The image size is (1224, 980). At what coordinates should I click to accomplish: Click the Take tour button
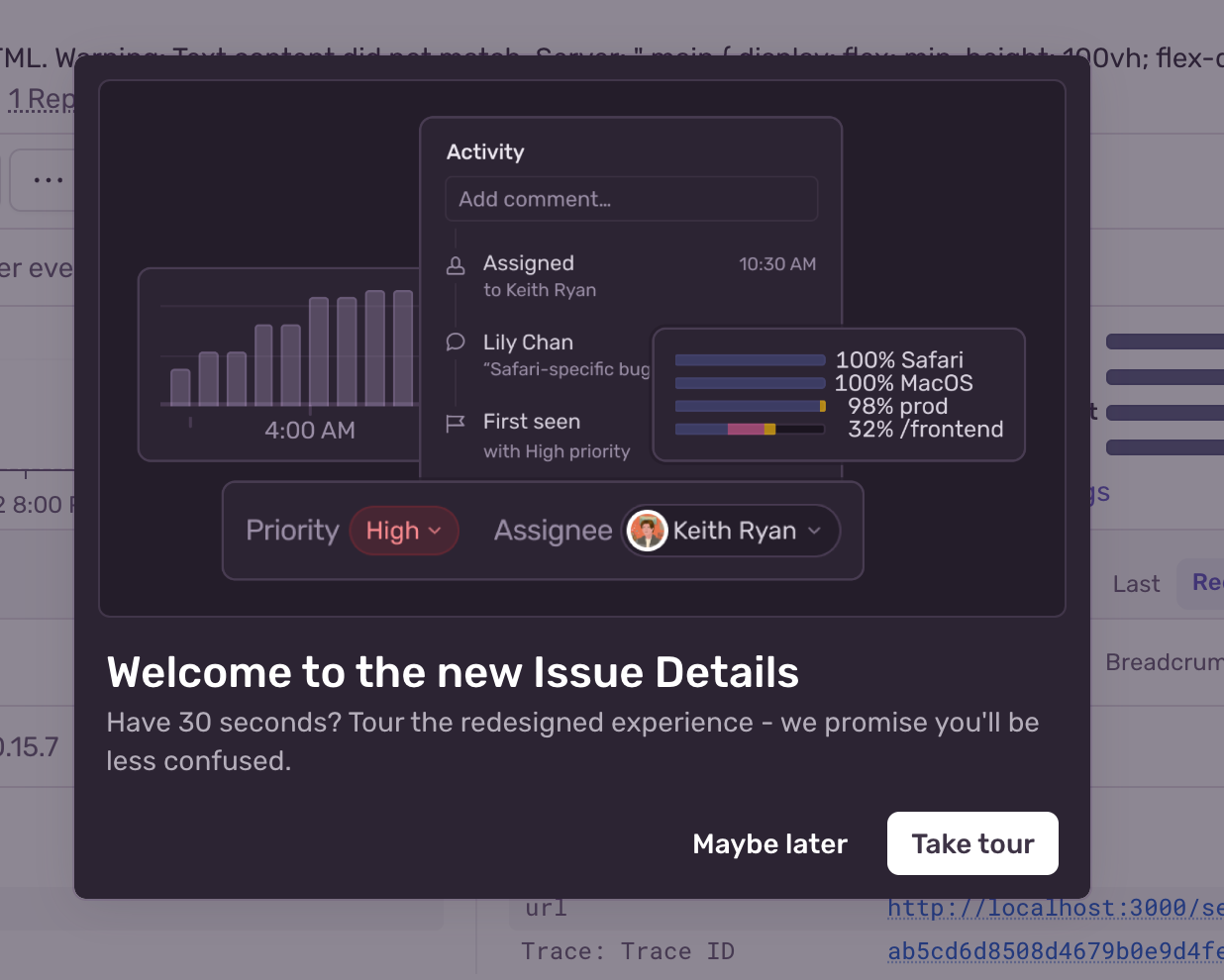[972, 843]
